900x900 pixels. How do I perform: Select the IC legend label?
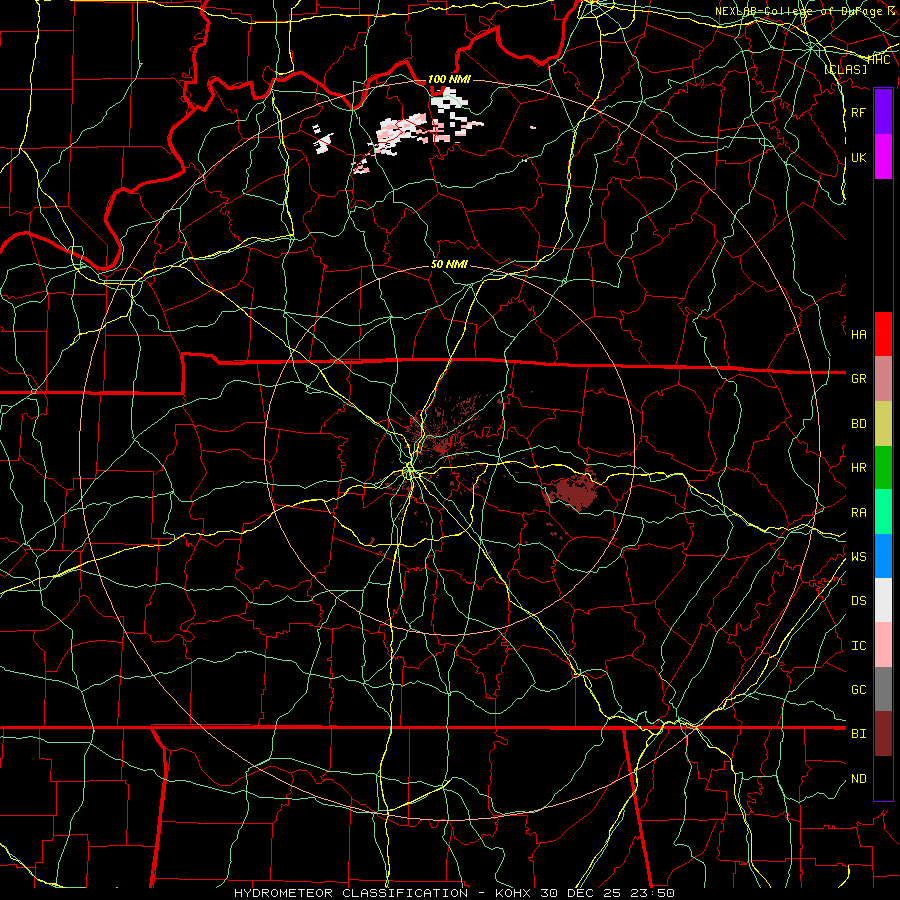pos(858,646)
